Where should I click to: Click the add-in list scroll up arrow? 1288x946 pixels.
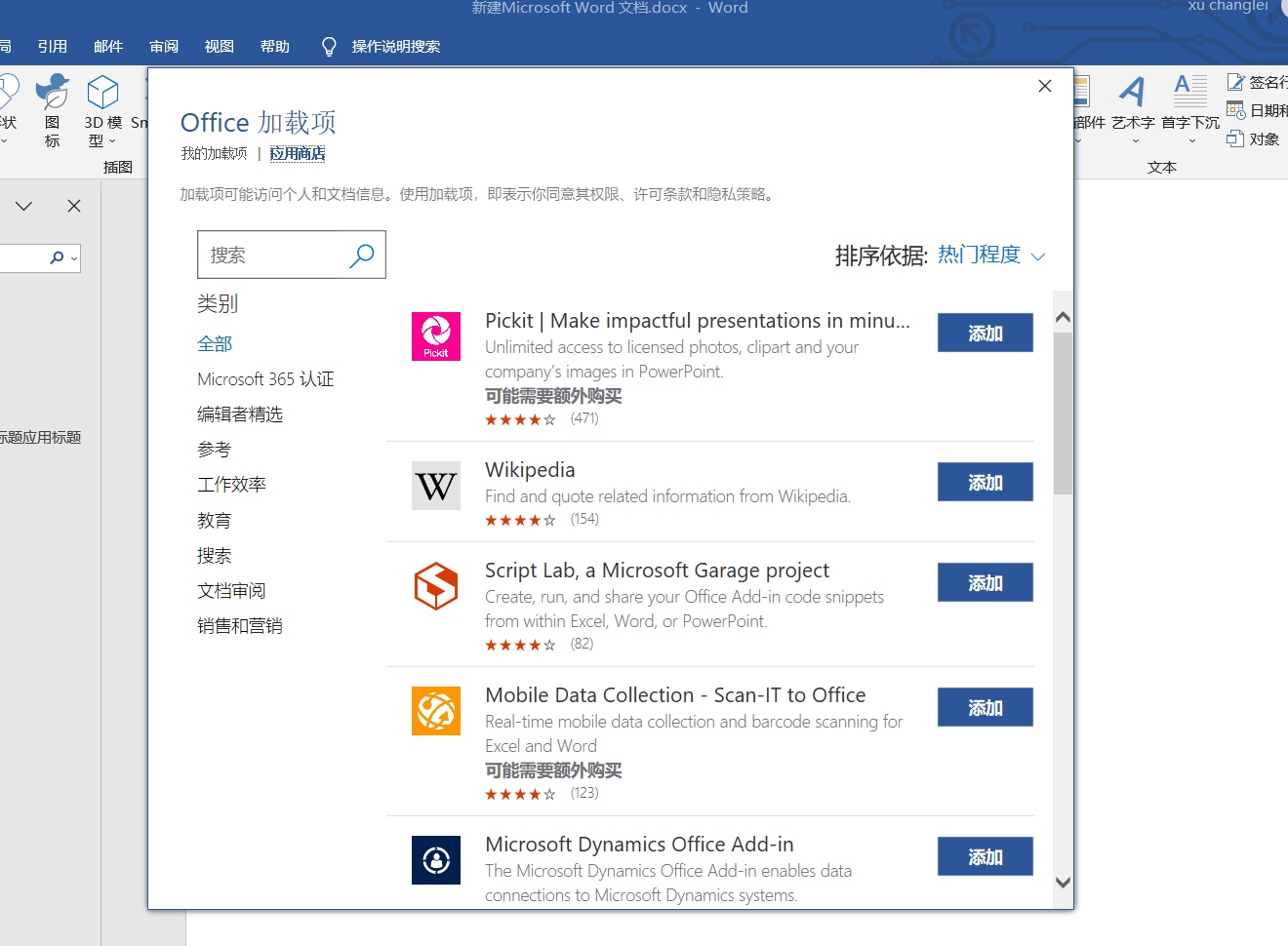[x=1064, y=317]
